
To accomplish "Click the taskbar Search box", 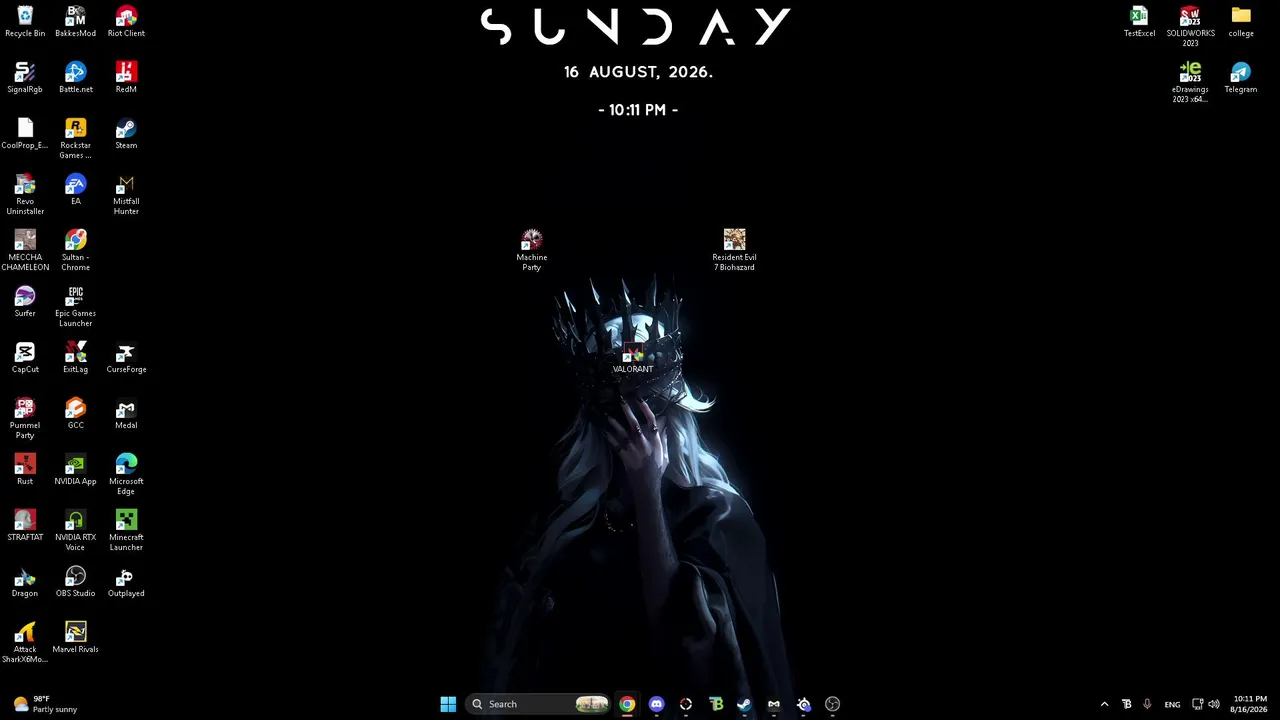I will click(538, 704).
